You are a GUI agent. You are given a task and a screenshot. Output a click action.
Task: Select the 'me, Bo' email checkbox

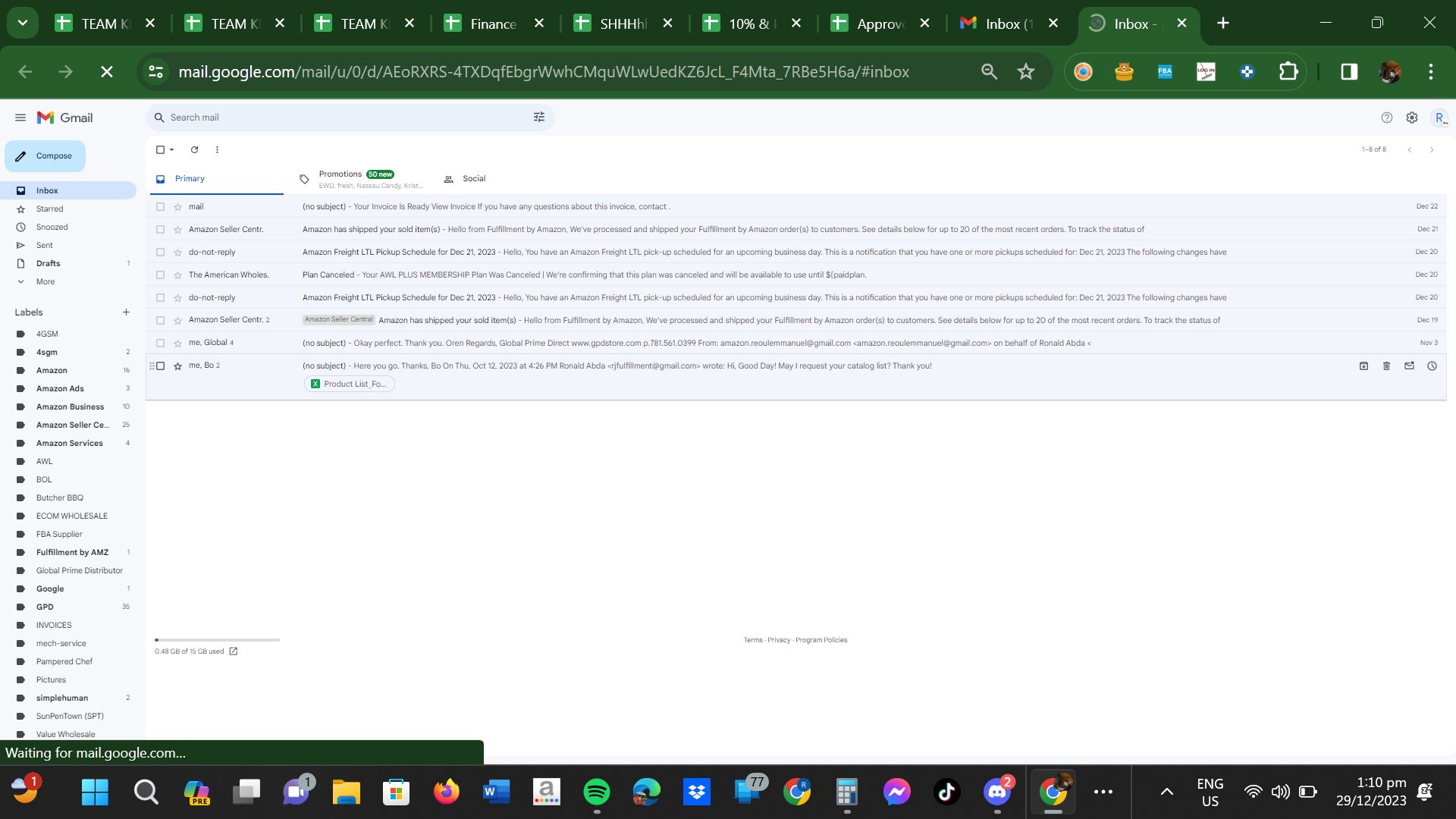point(160,366)
